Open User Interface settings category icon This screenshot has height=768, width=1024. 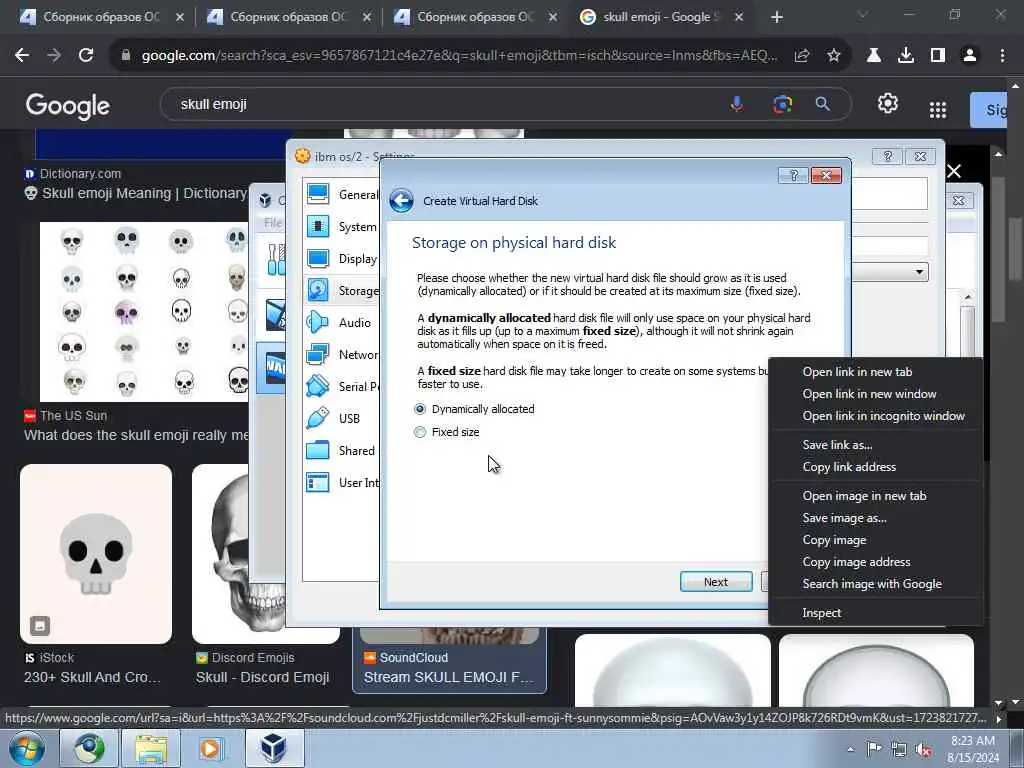318,482
